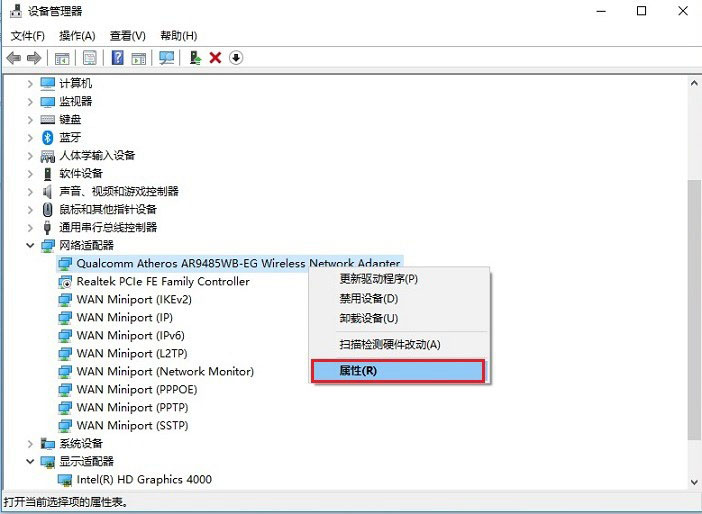Viewport: 702px width, 514px height.
Task: Choose 卸载设备(U) from context menu
Action: click(399, 318)
